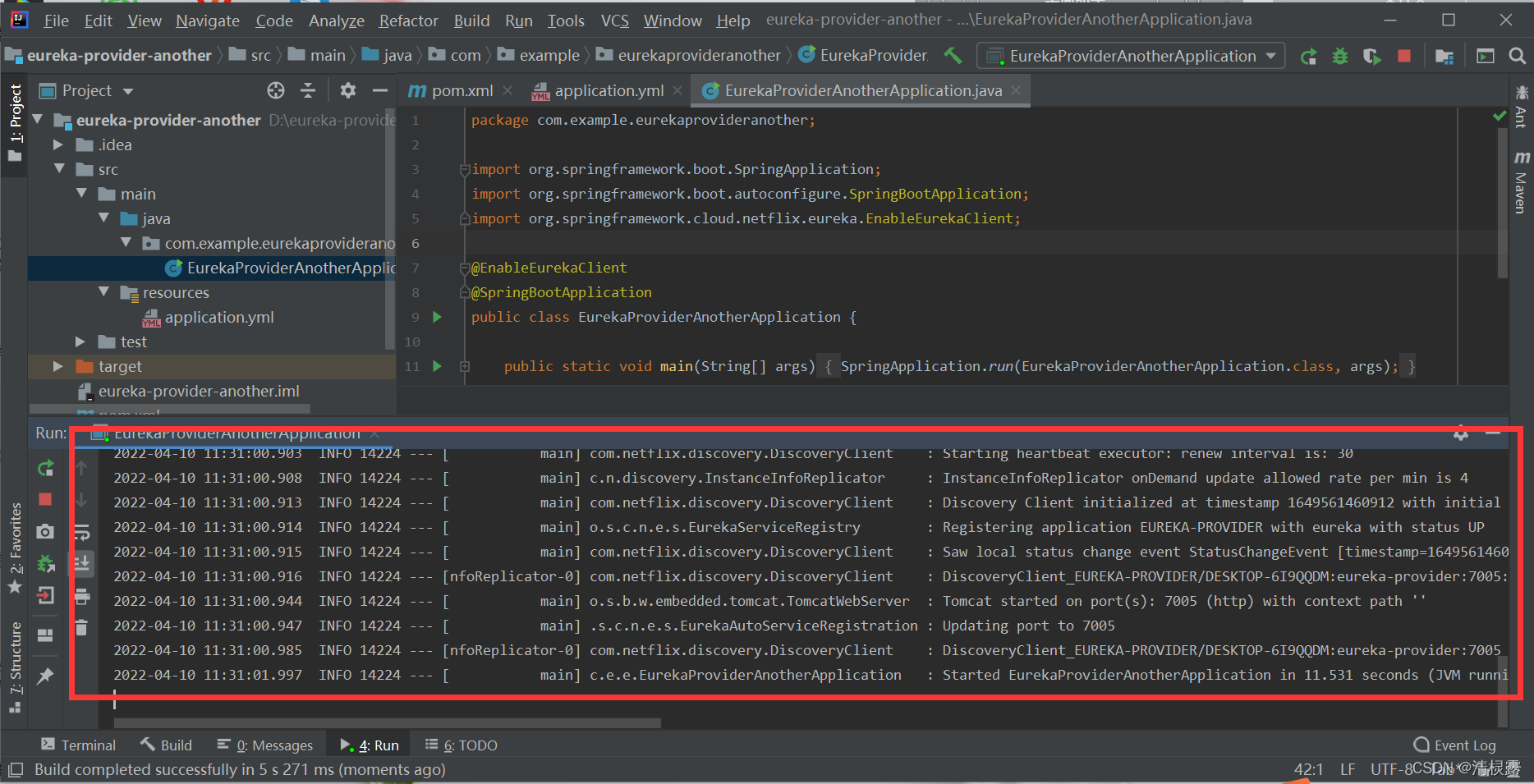Print console output with the printer icon
Viewport: 1534px width, 784px height.
click(81, 596)
